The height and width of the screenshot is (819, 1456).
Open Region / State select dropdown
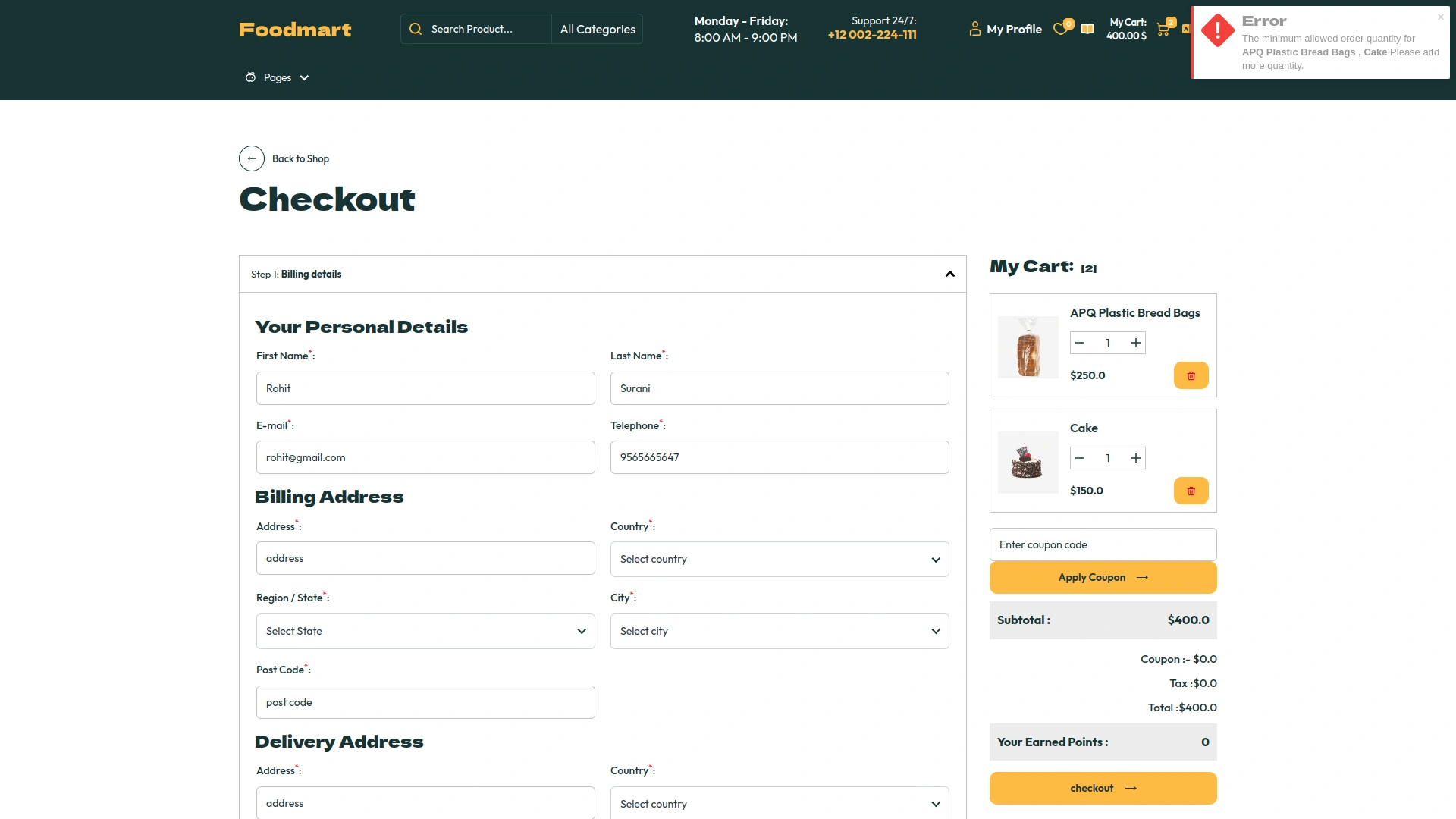pyautogui.click(x=425, y=631)
